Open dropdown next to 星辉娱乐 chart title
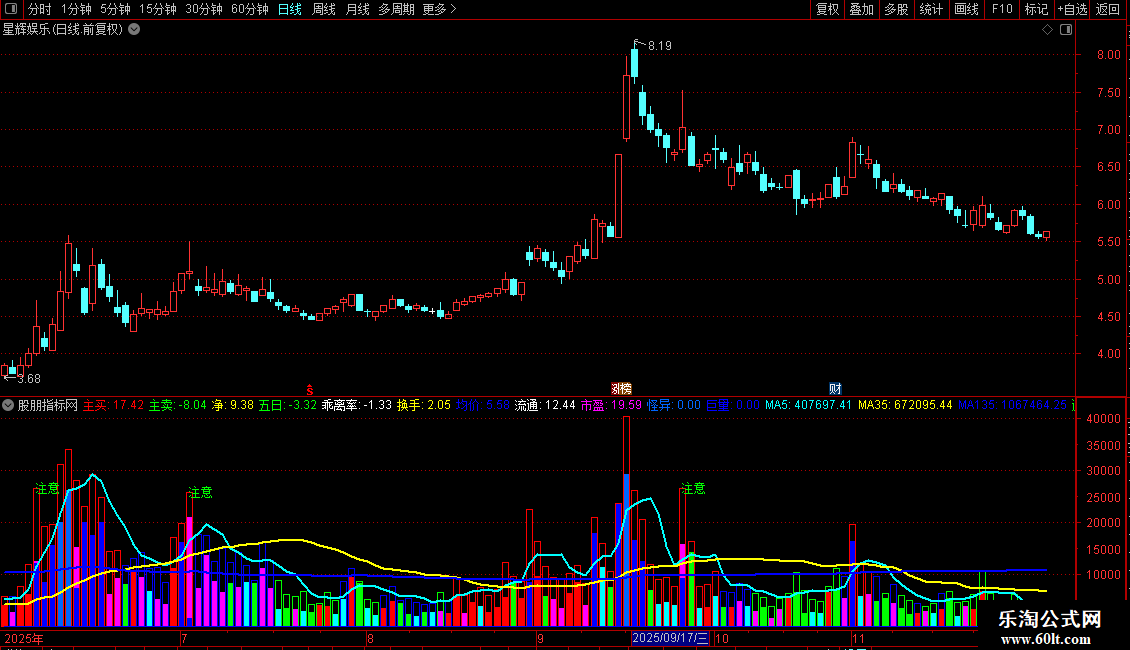Image resolution: width=1130 pixels, height=650 pixels. (134, 30)
